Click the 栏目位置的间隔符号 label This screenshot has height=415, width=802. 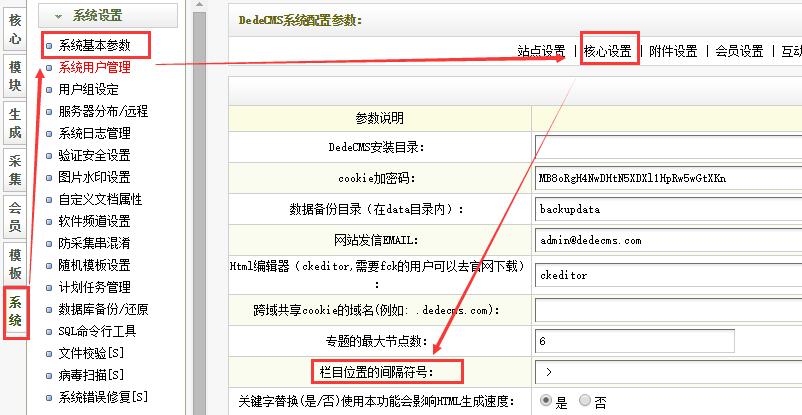click(376, 372)
